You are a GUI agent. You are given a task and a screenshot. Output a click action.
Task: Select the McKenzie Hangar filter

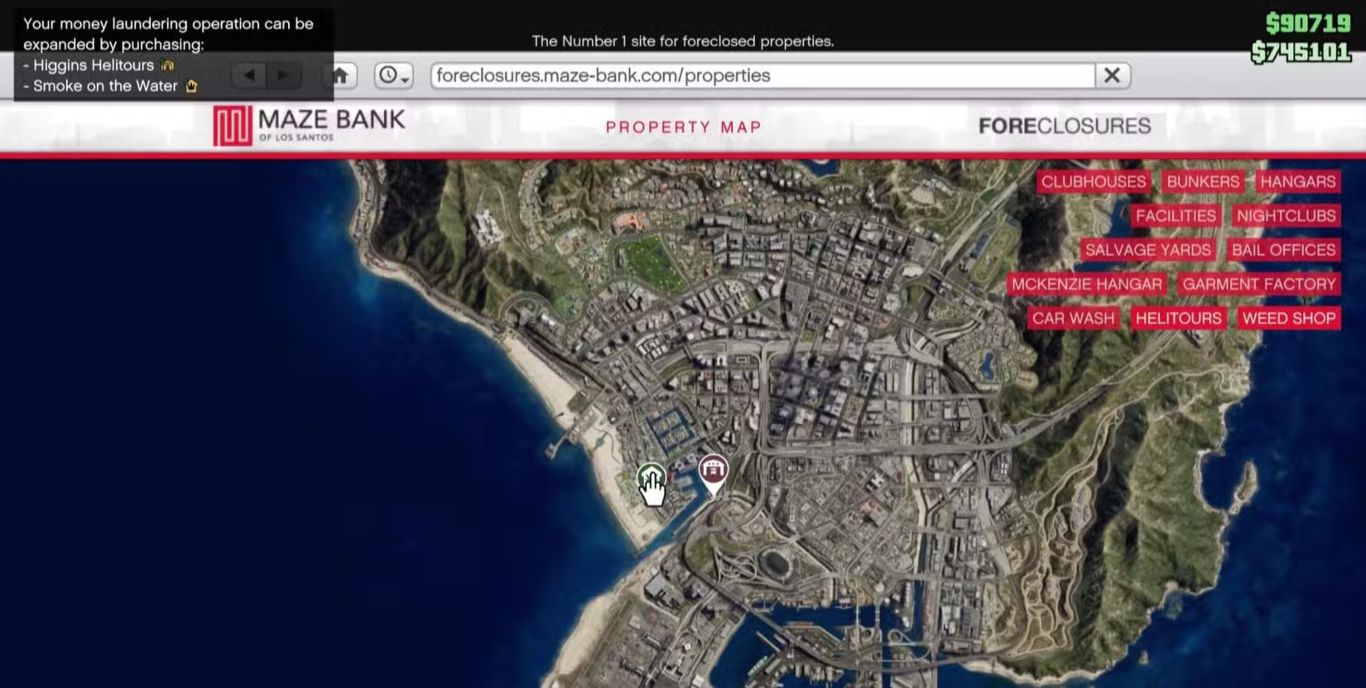[1087, 284]
